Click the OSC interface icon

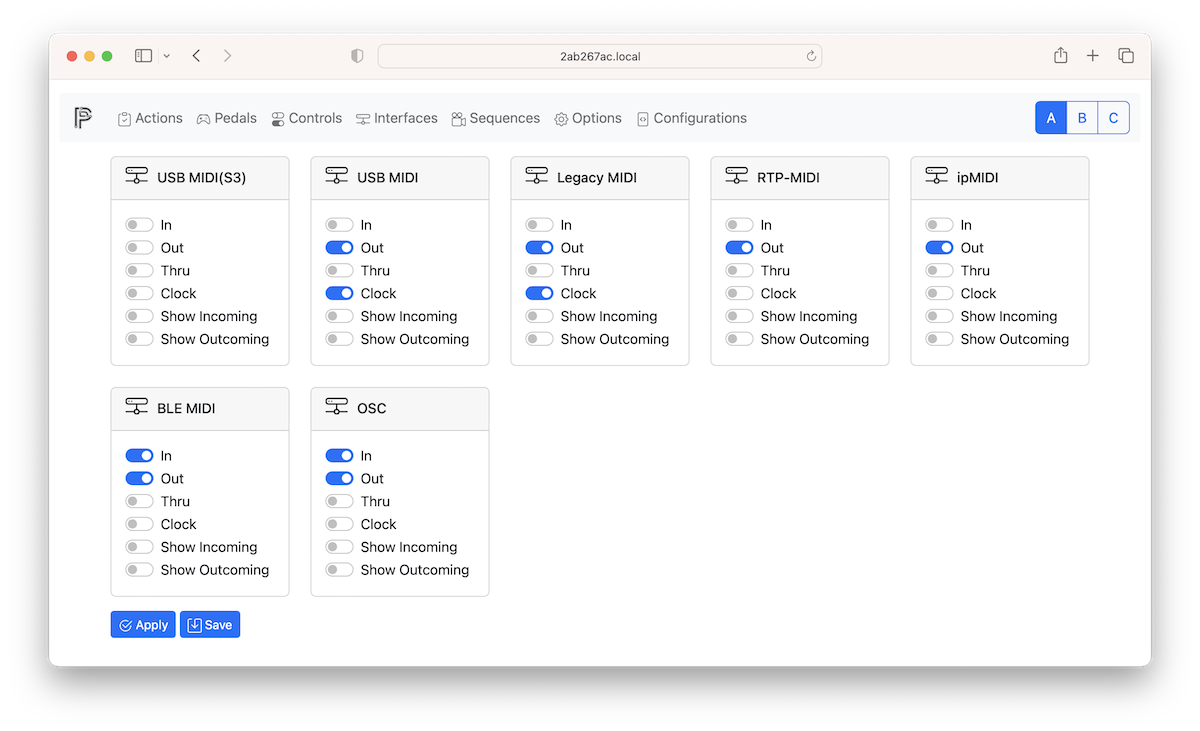click(337, 408)
